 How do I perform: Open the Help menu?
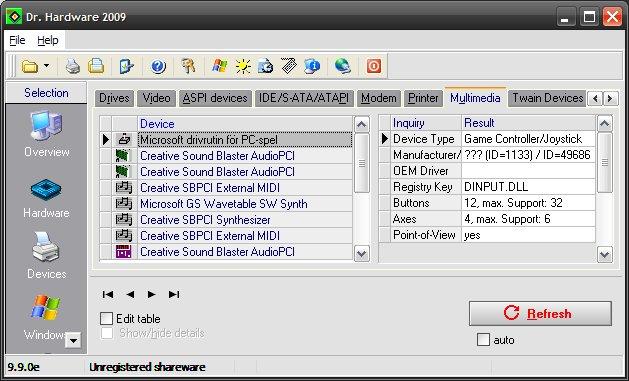click(48, 41)
